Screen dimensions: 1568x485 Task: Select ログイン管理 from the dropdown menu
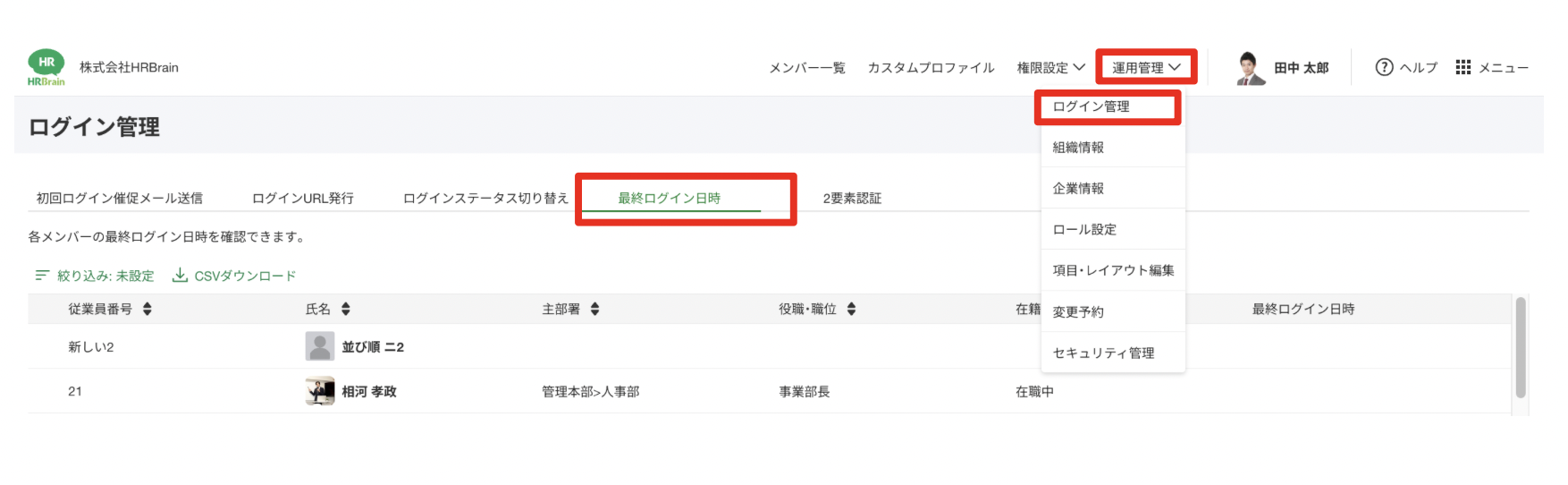1091,106
